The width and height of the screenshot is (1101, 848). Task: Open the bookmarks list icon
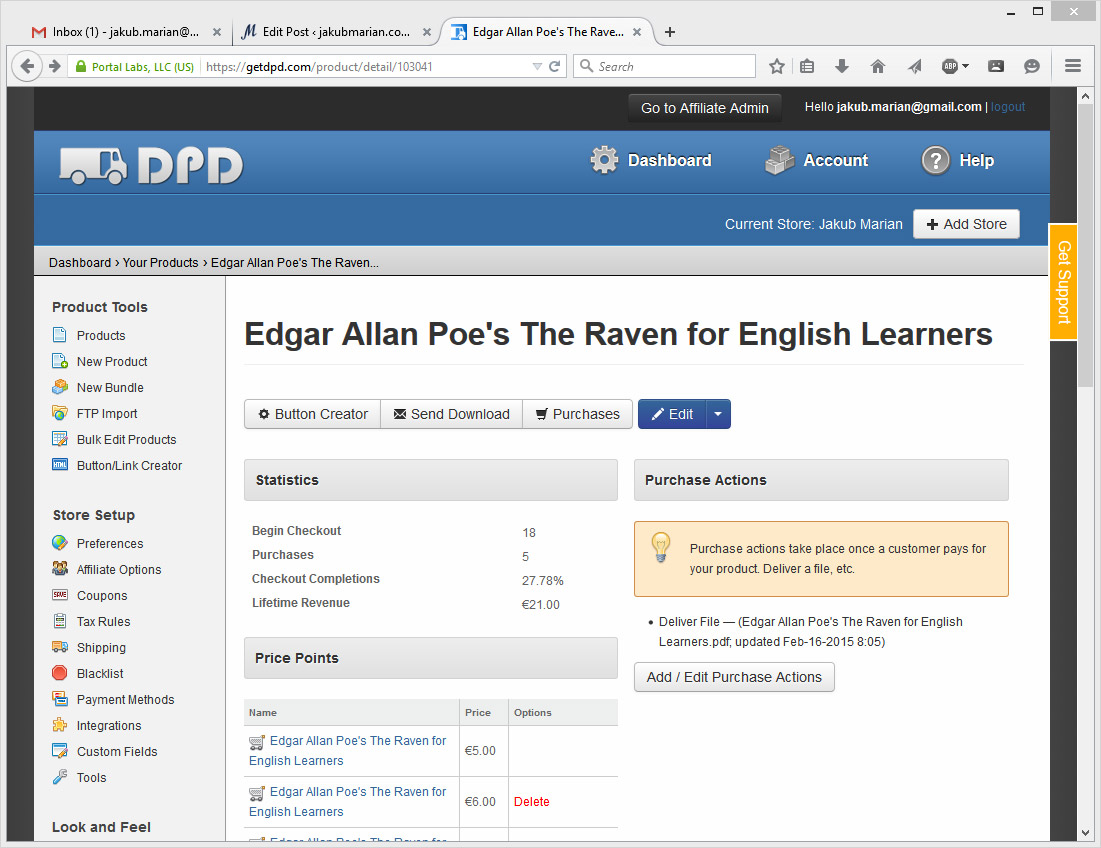(807, 66)
